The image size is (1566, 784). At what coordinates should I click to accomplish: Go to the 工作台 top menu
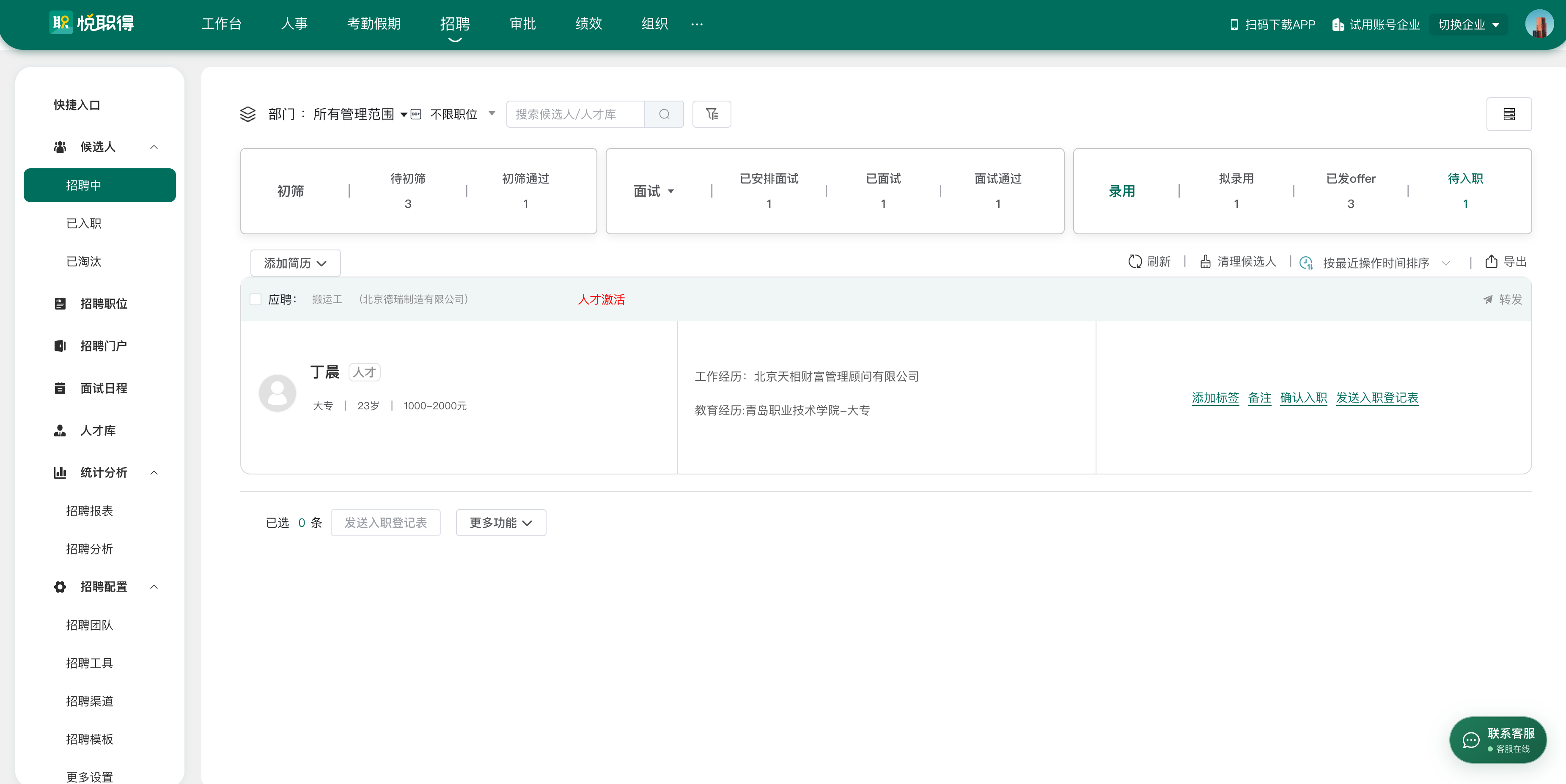pyautogui.click(x=221, y=24)
